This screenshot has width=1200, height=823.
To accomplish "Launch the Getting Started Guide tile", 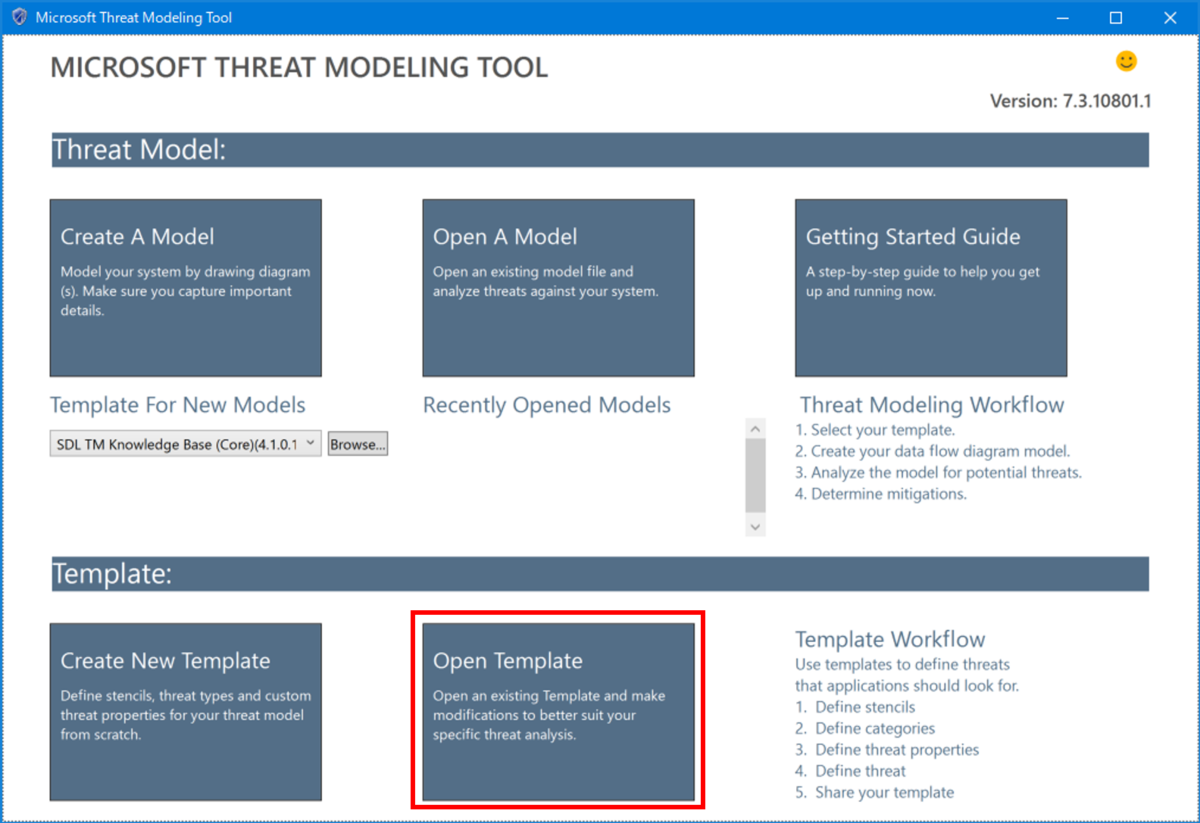I will [931, 288].
